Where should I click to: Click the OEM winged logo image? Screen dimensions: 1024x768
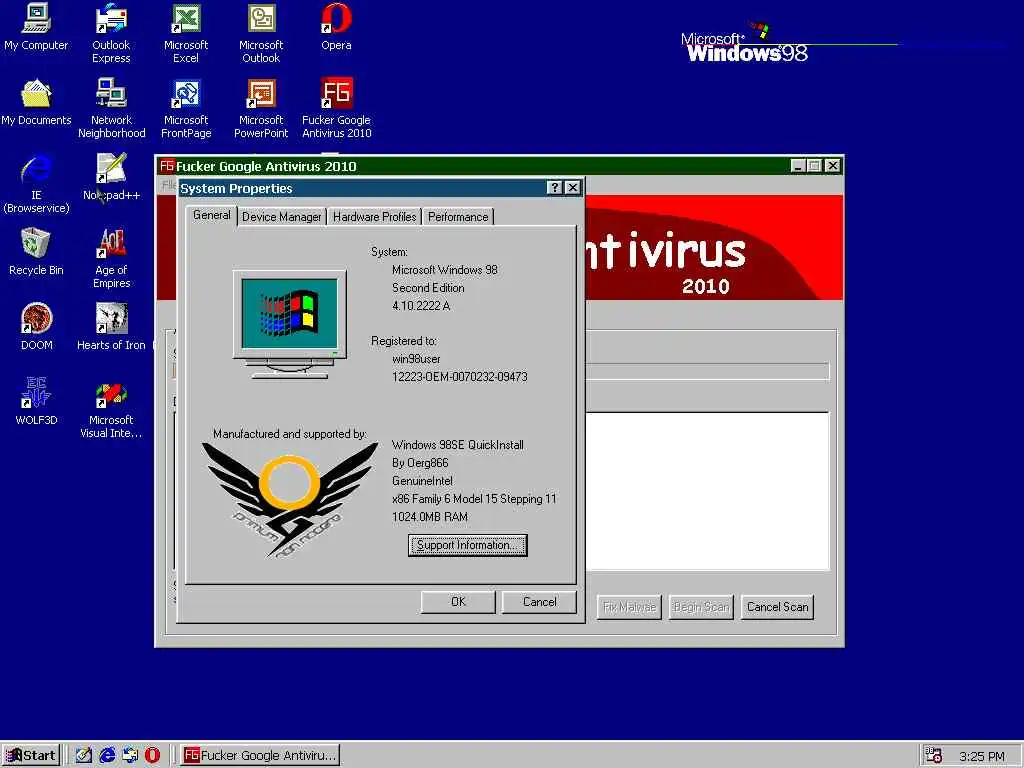(289, 500)
